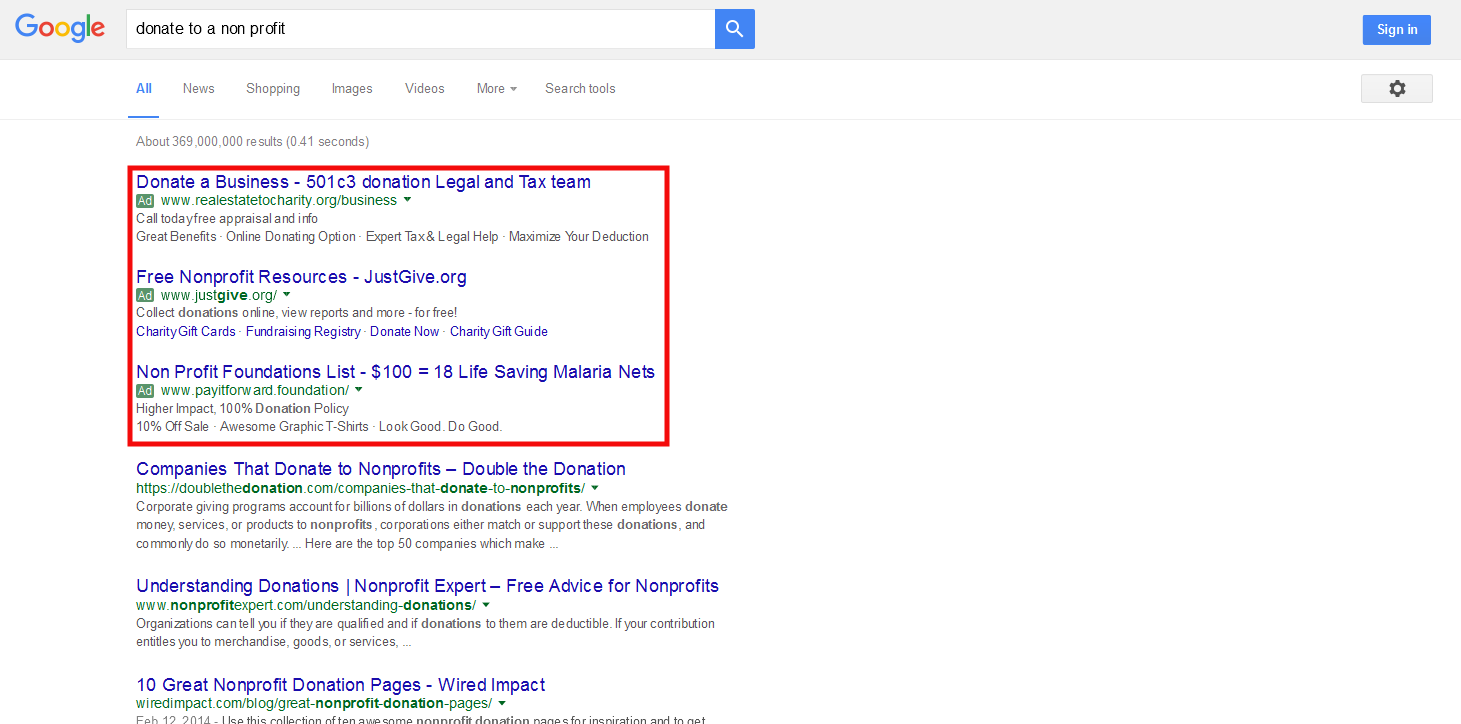Click the www.realestatetocharity.org/business URL text
Image resolution: width=1461 pixels, height=724 pixels.
coord(279,200)
